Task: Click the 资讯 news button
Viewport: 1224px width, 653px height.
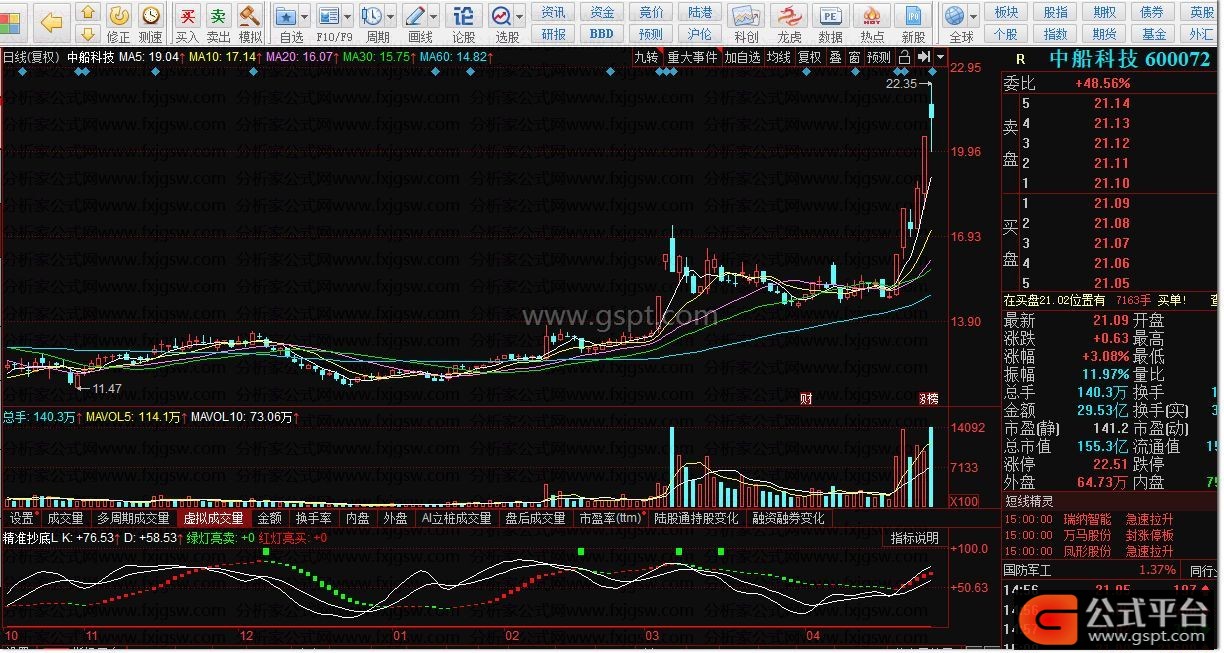Action: point(553,13)
